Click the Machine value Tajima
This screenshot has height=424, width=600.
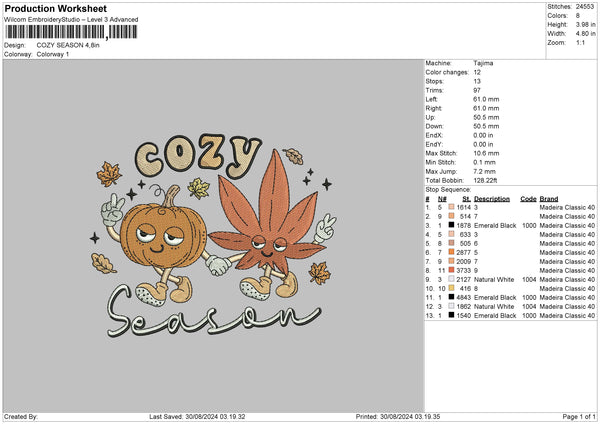point(482,63)
